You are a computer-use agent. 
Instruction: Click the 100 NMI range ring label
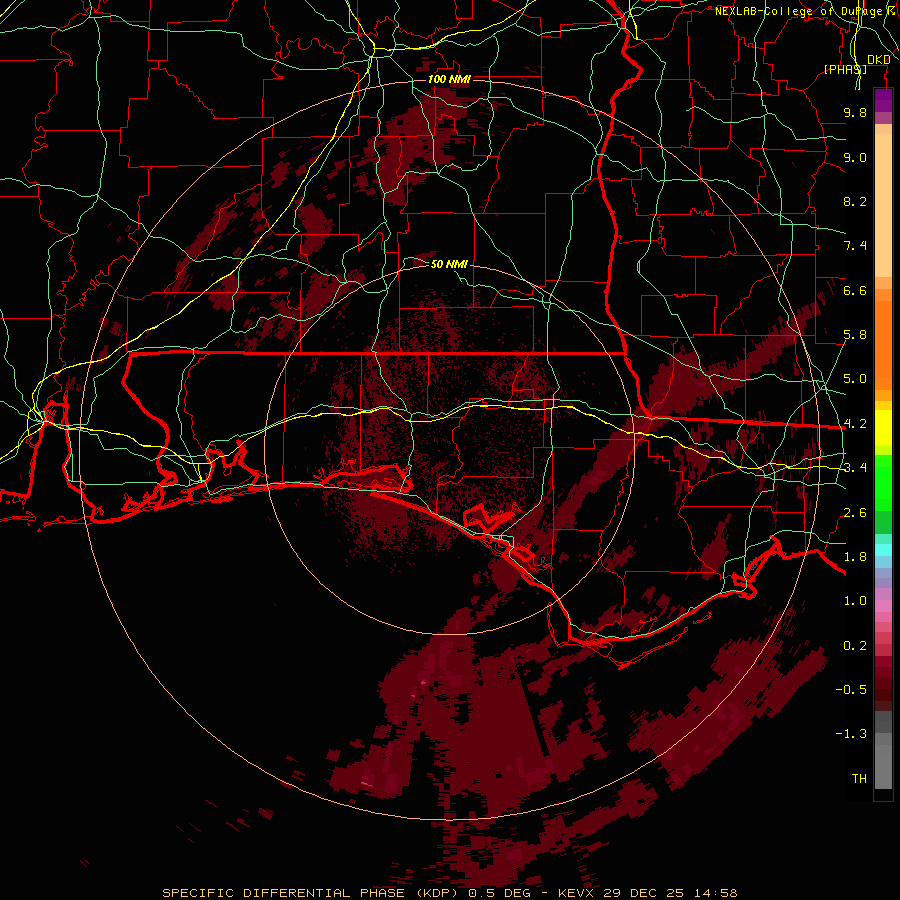click(x=449, y=79)
